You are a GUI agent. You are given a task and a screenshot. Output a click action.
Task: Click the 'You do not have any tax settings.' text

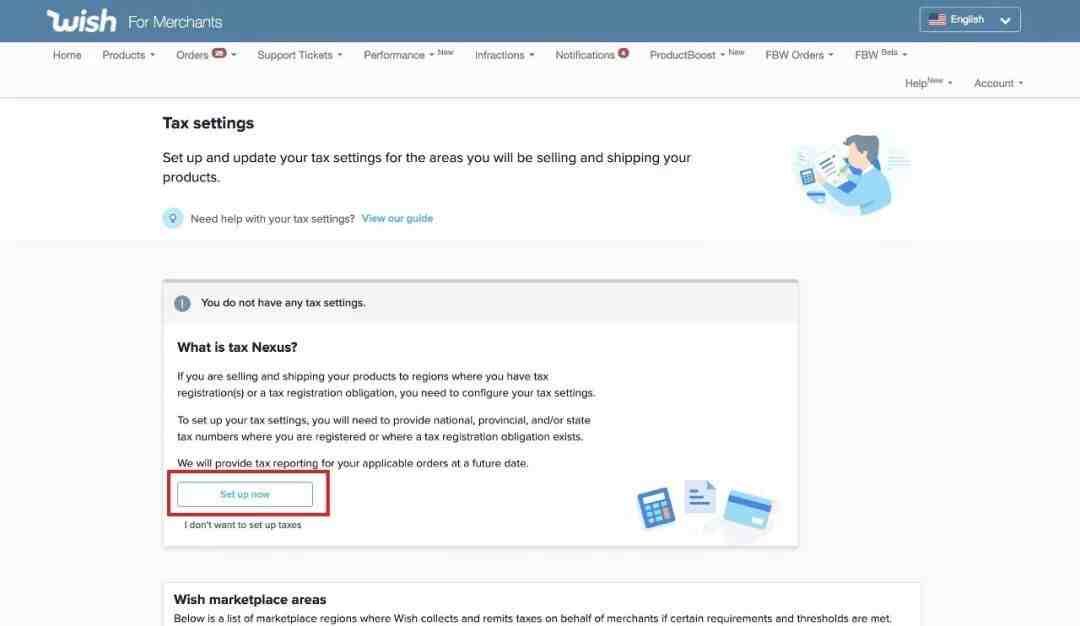pyautogui.click(x=283, y=303)
